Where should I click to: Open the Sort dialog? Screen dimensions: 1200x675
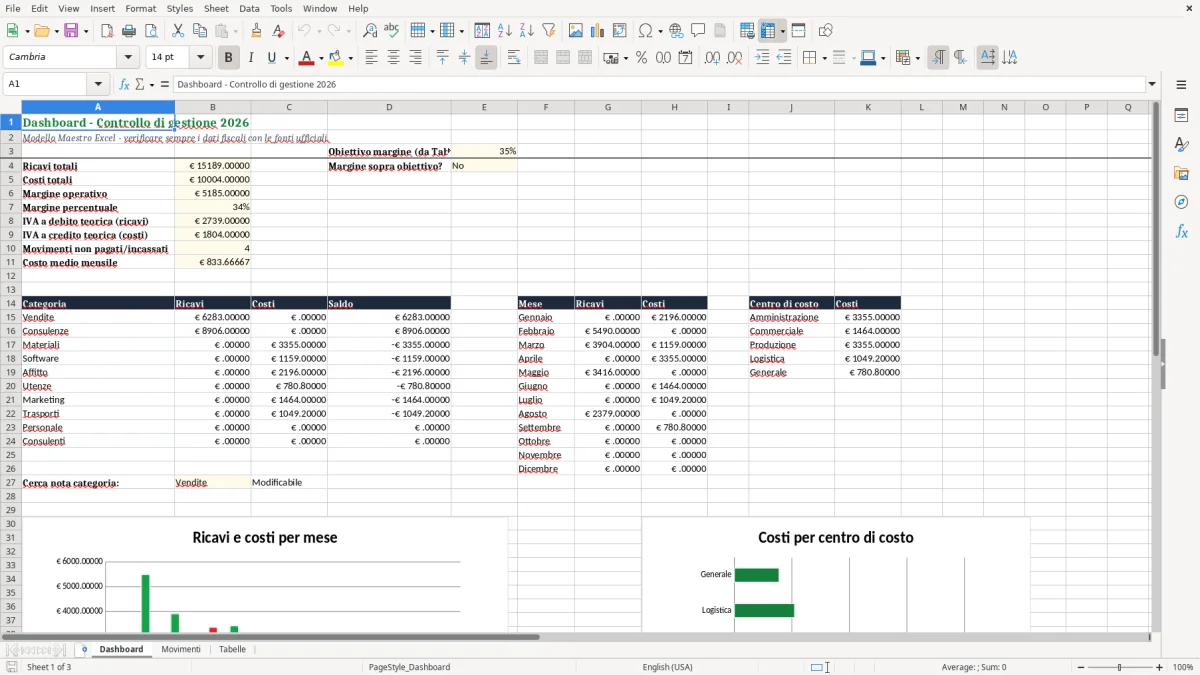pos(483,31)
